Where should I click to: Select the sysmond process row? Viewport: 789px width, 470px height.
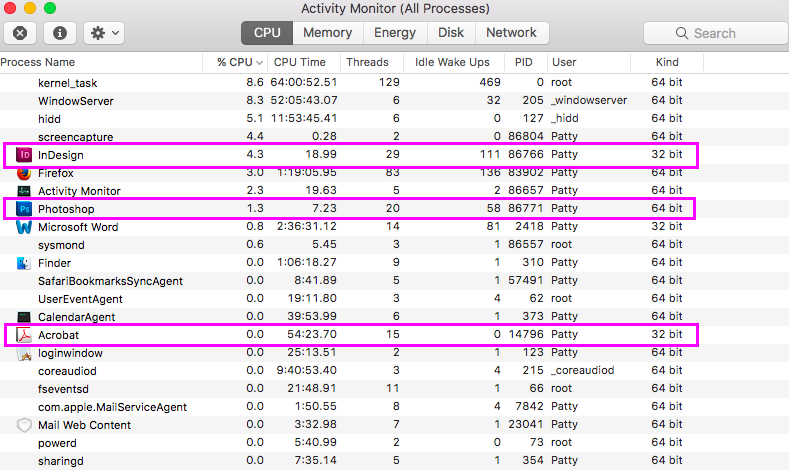(394, 245)
